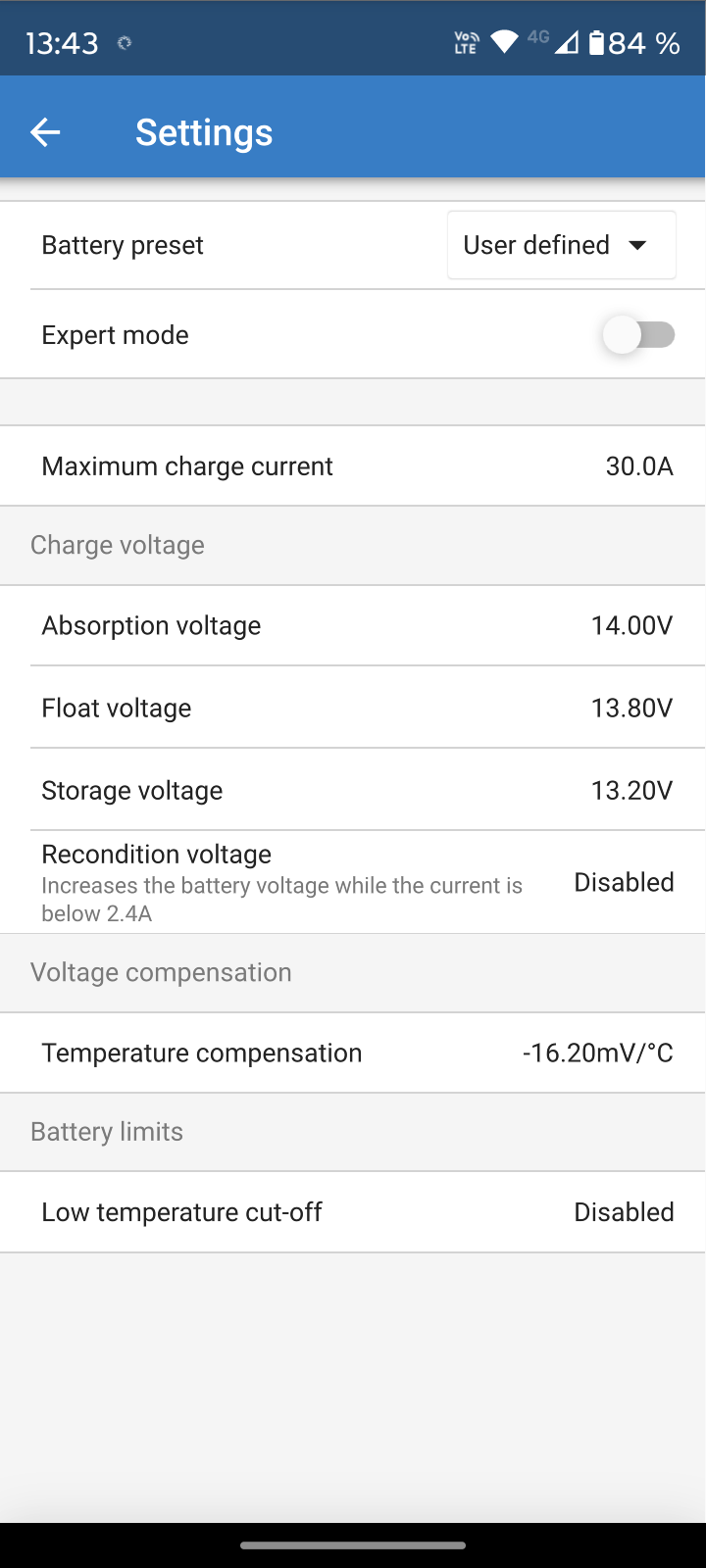
Task: Tap the back arrow in Settings header
Action: pyautogui.click(x=45, y=132)
